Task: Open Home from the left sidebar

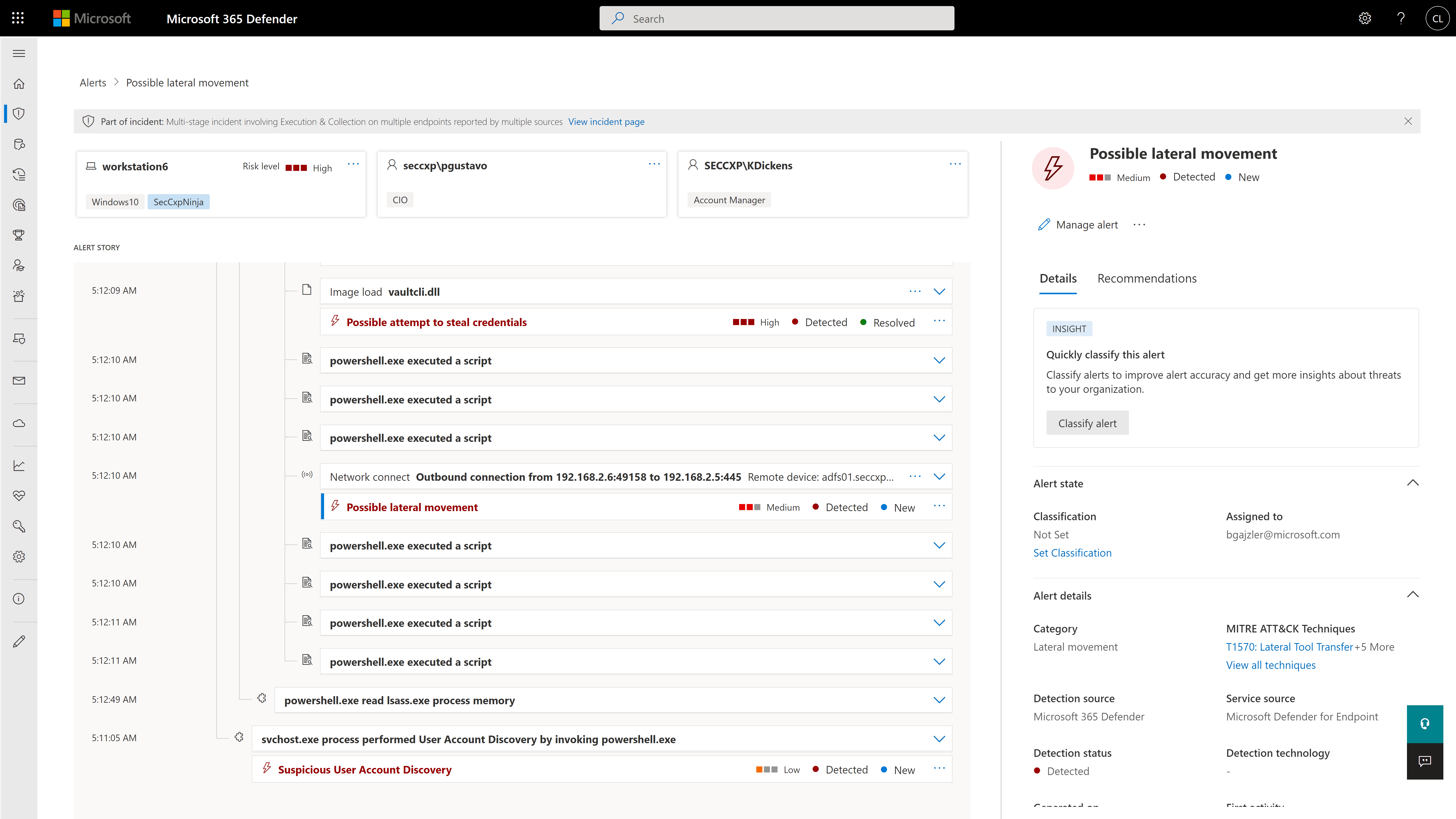Action: [x=19, y=83]
